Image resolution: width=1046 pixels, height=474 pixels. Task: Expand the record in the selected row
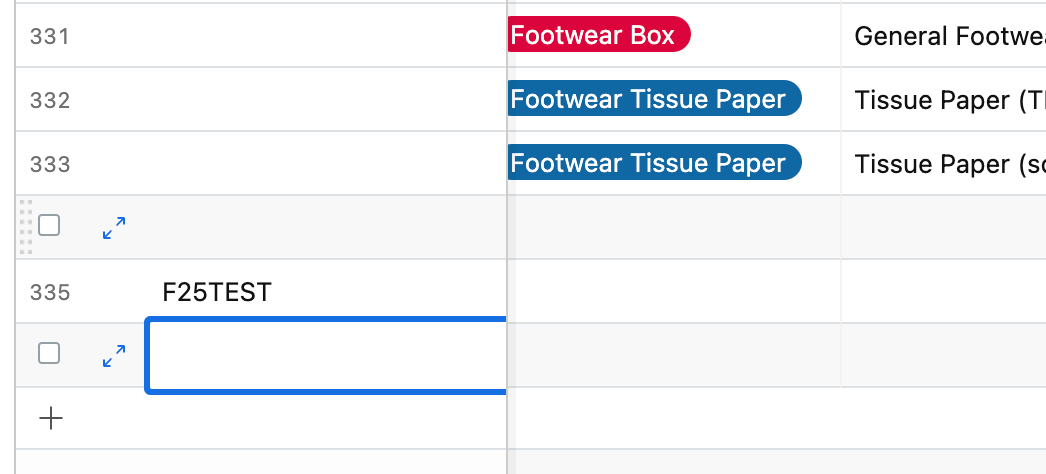coord(114,356)
